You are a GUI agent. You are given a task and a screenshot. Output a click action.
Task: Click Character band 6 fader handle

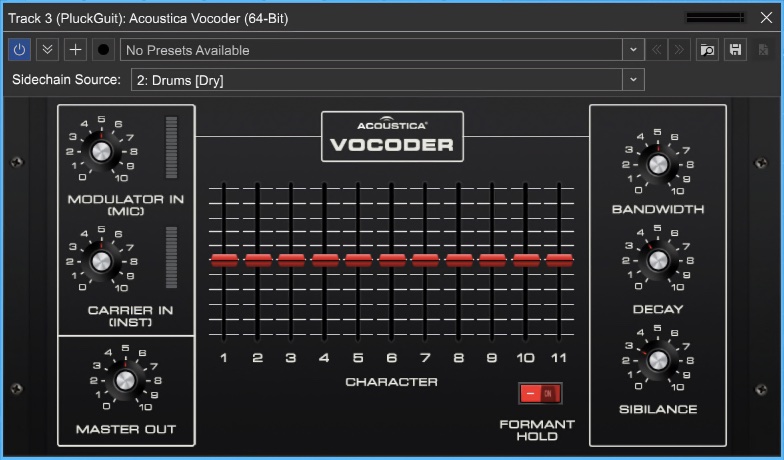click(x=392, y=260)
